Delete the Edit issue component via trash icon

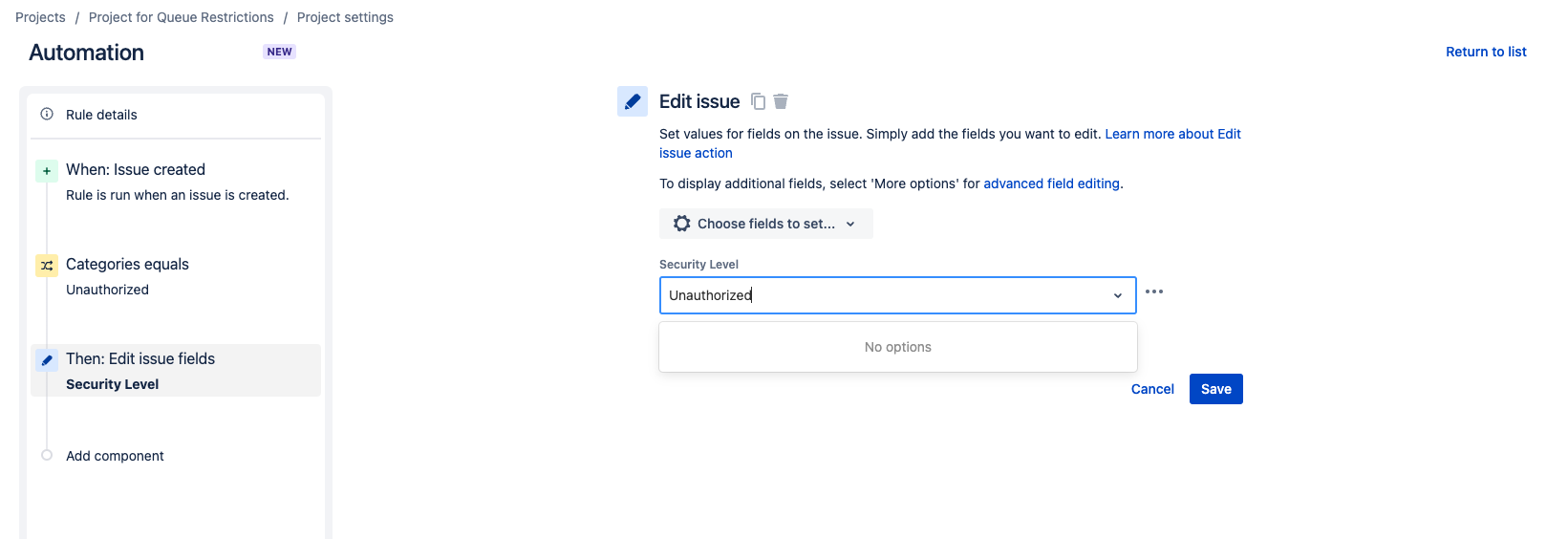coord(781,101)
